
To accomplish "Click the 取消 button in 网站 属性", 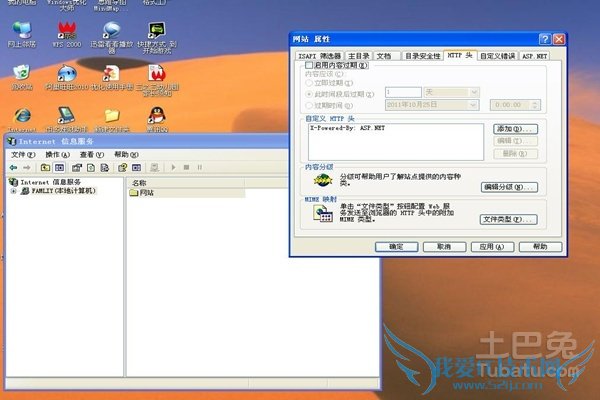I will point(444,247).
